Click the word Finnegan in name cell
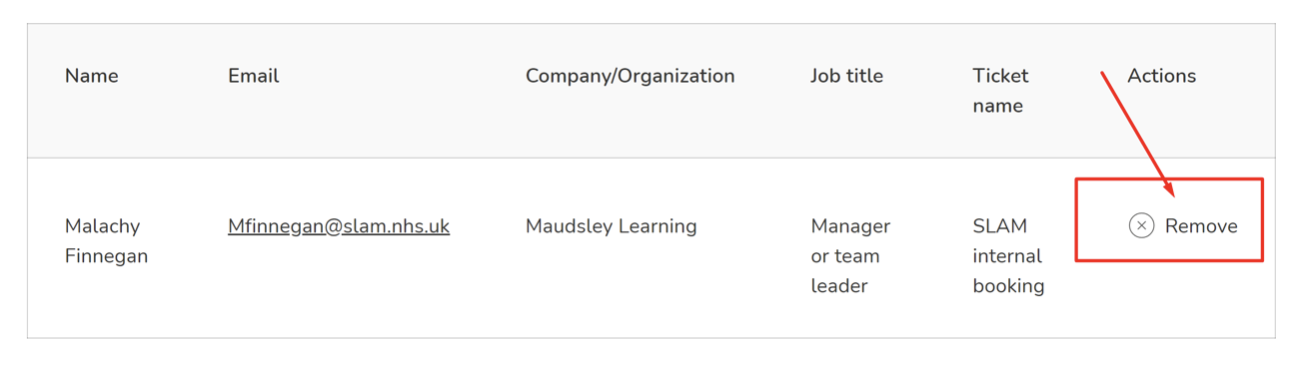Screen dimensions: 1312x380 coord(106,257)
